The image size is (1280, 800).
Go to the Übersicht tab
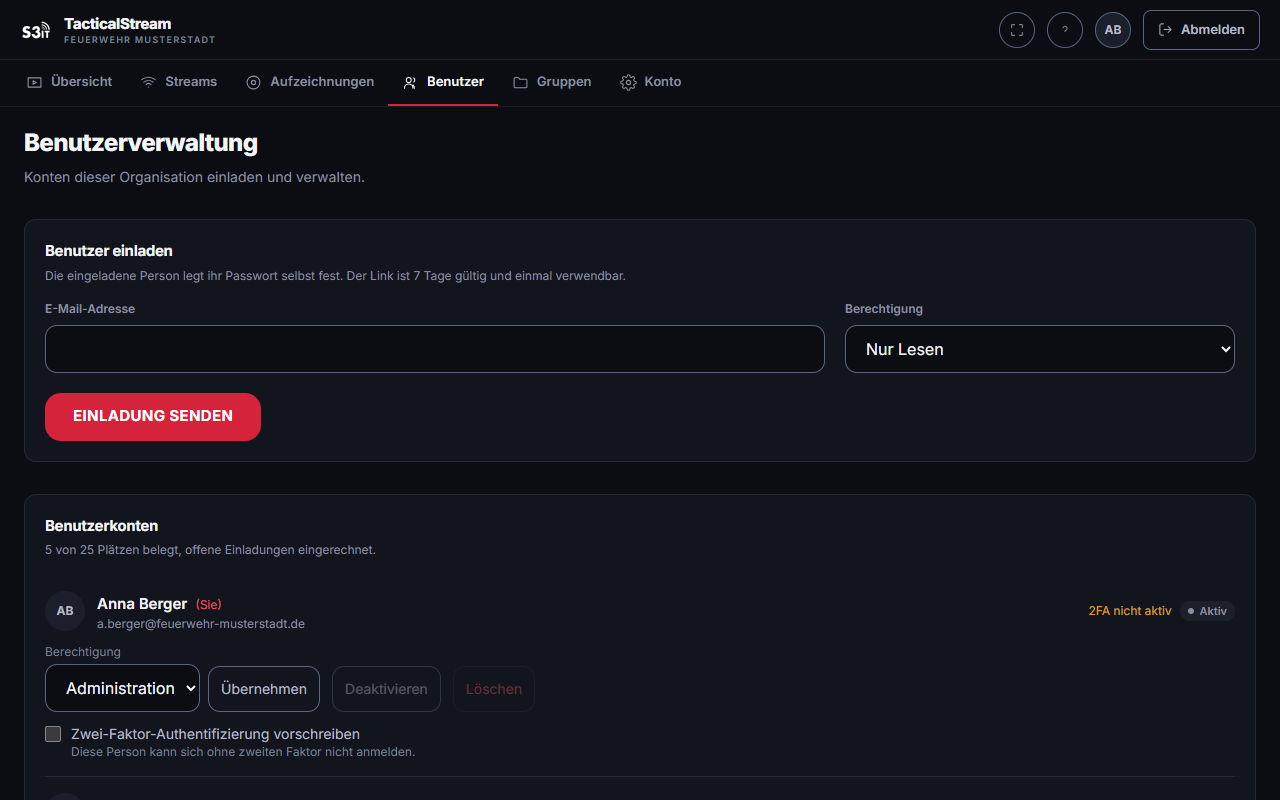pos(69,82)
